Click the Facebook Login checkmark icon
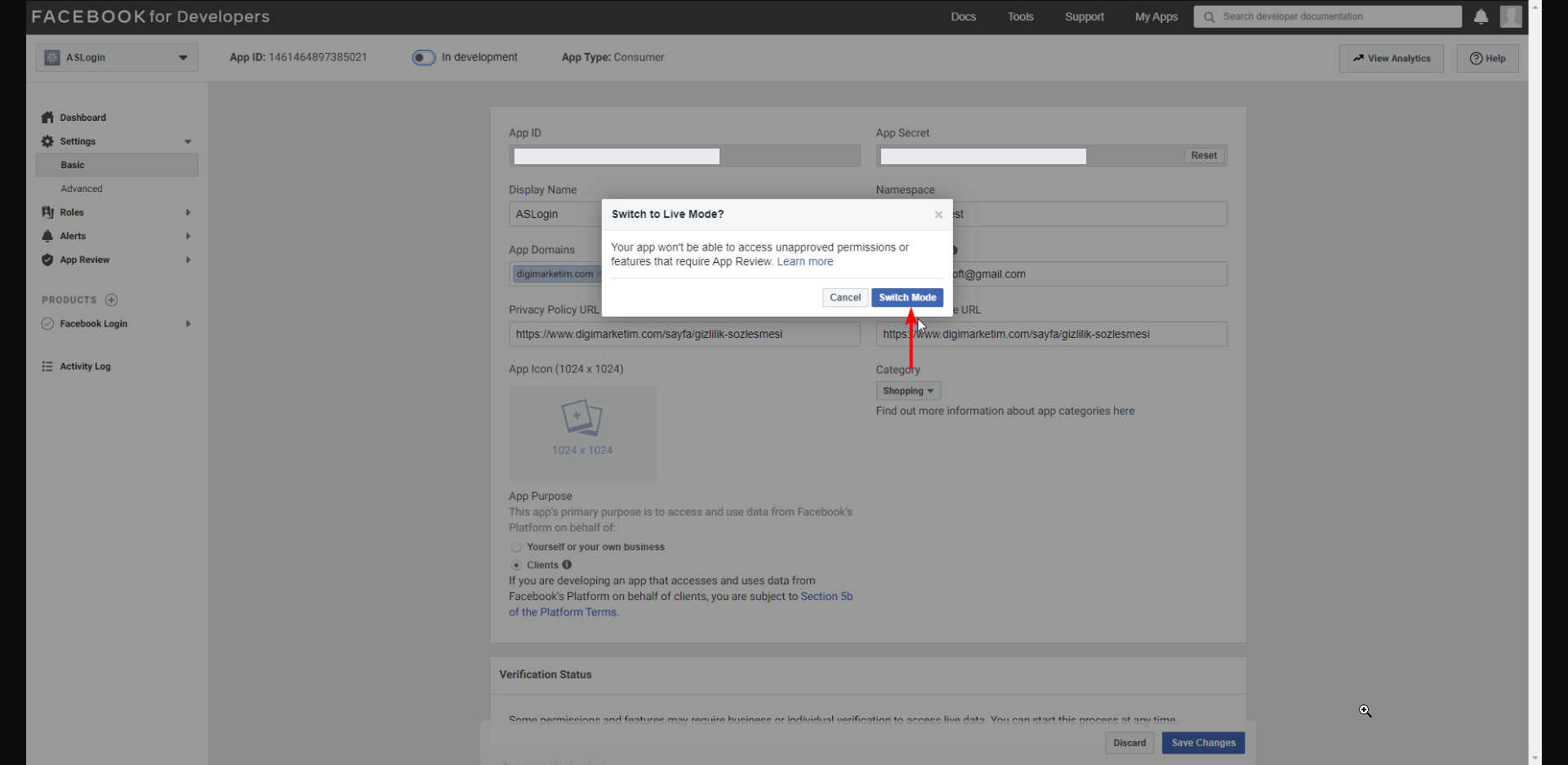 47,323
